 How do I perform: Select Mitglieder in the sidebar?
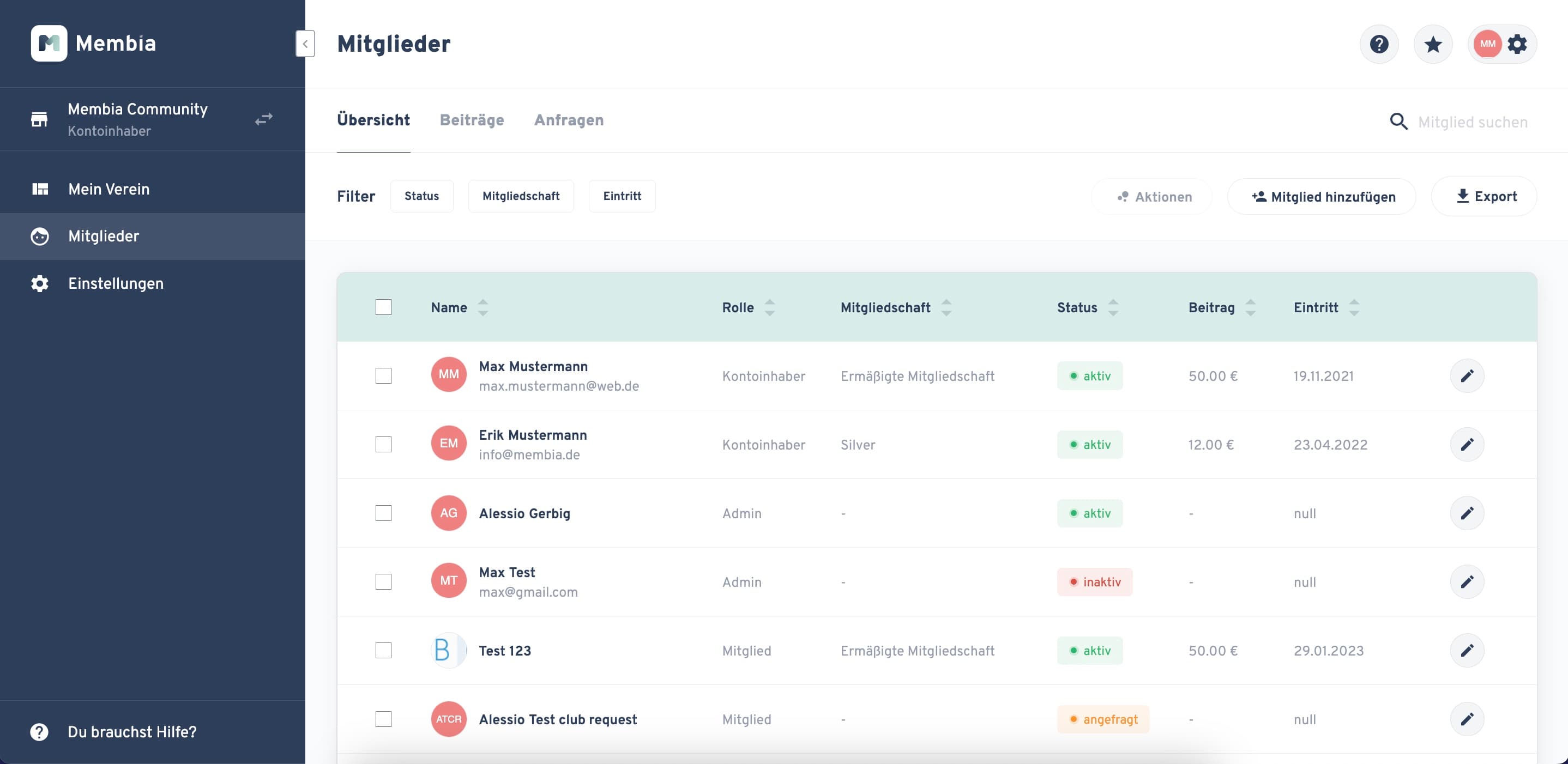click(x=152, y=237)
